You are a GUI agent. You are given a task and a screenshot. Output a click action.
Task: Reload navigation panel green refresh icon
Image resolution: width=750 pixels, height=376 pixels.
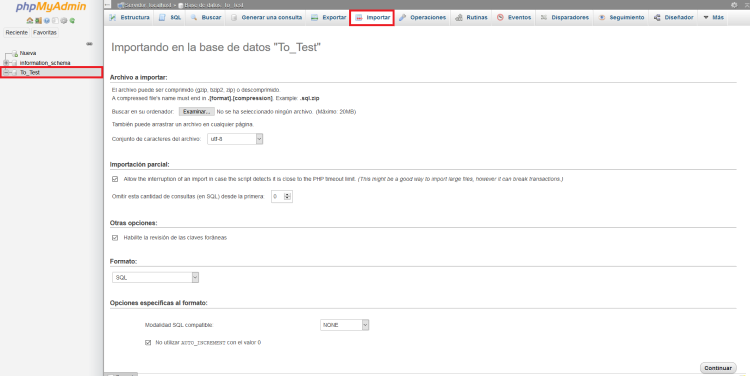point(72,21)
